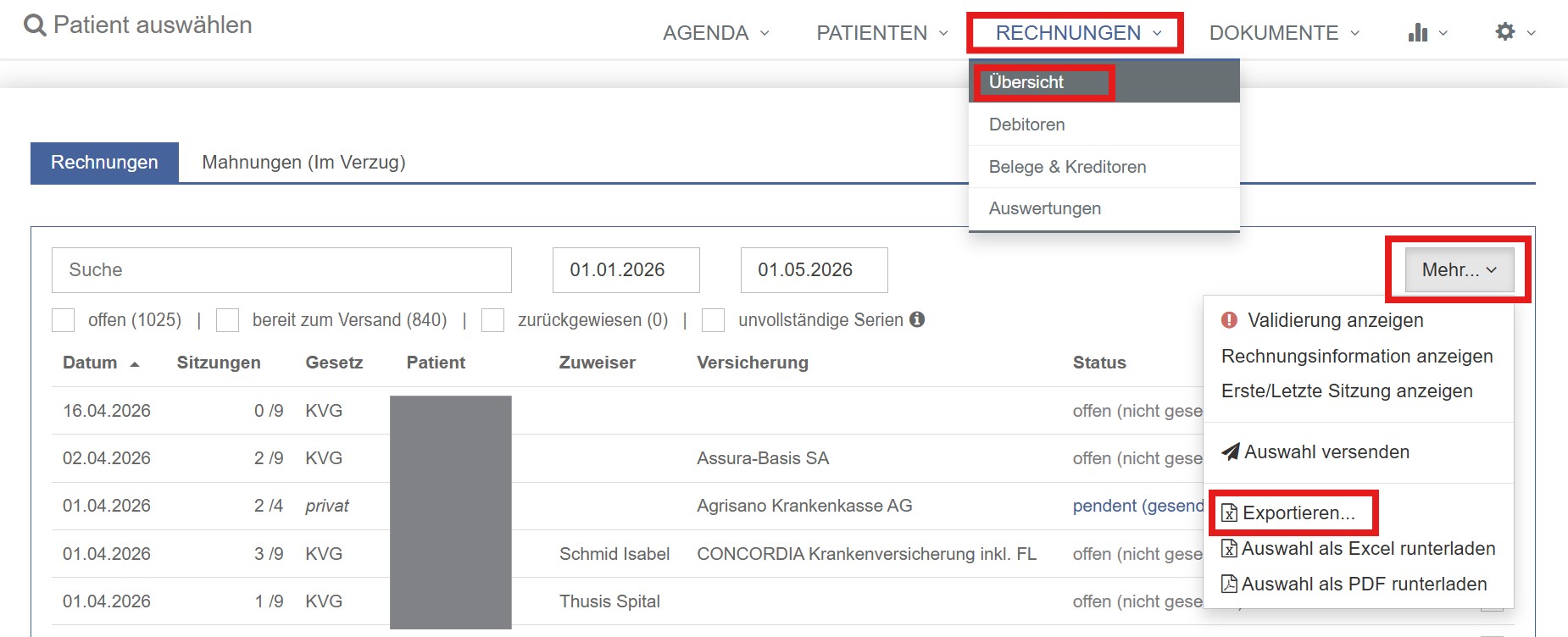Open the statistics bar chart icon
The height and width of the screenshot is (637, 1568).
pos(1417,33)
